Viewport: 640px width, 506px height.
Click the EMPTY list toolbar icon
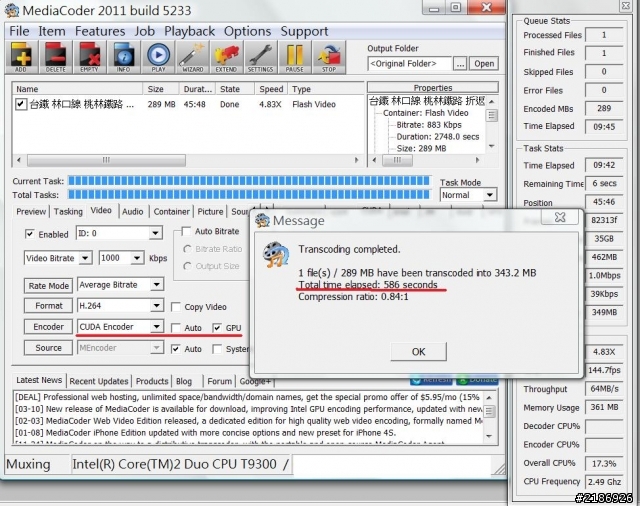[x=89, y=57]
